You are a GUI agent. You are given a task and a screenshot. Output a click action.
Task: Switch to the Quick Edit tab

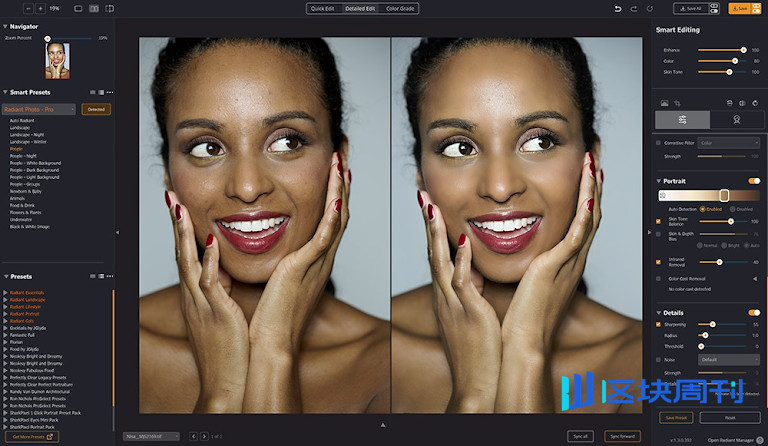coord(323,8)
